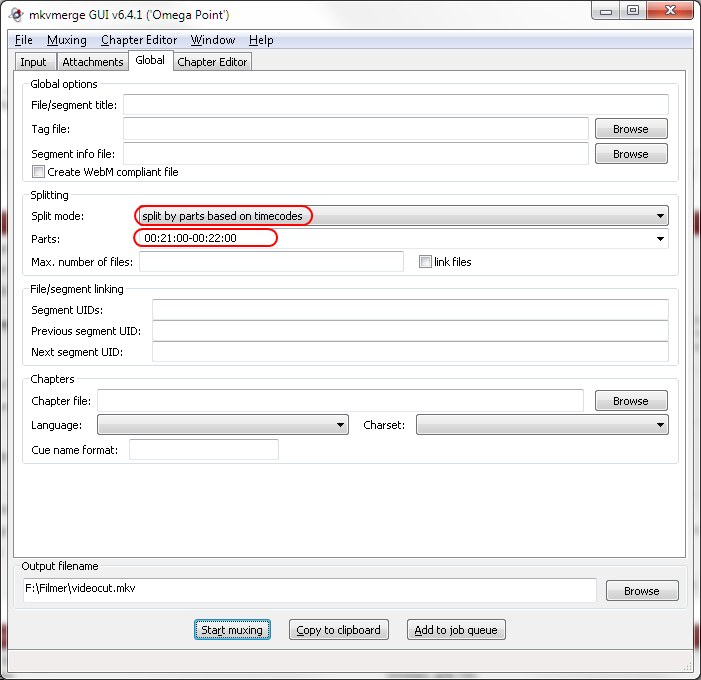Browse for Output filename location
The width and height of the screenshot is (701, 680).
(642, 591)
